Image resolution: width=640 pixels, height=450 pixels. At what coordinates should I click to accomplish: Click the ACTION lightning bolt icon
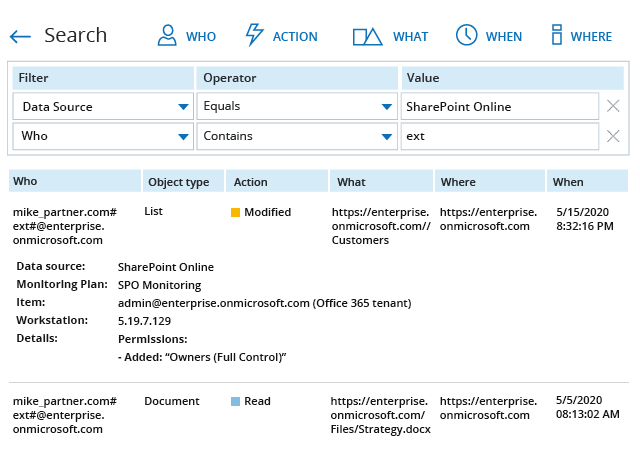[254, 35]
